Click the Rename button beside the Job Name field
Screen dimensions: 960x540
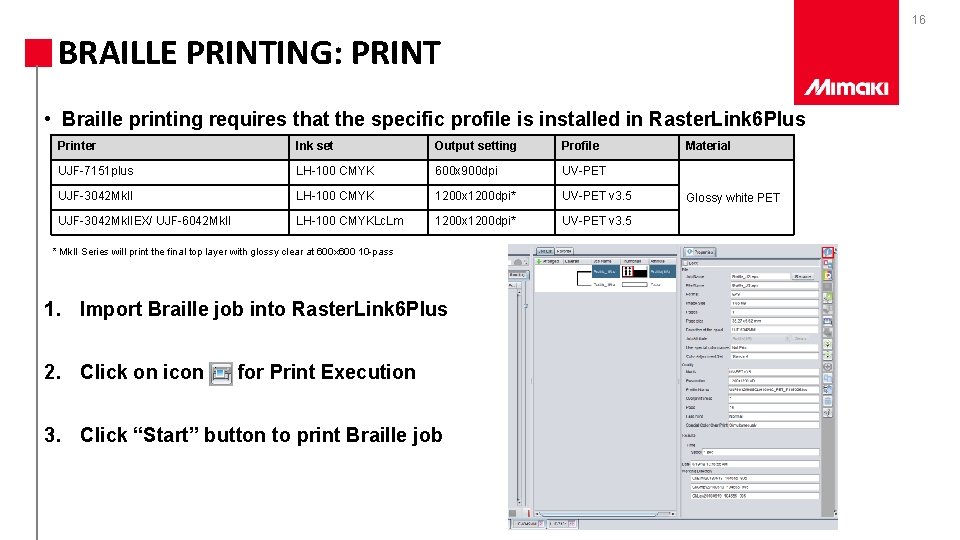(x=803, y=277)
